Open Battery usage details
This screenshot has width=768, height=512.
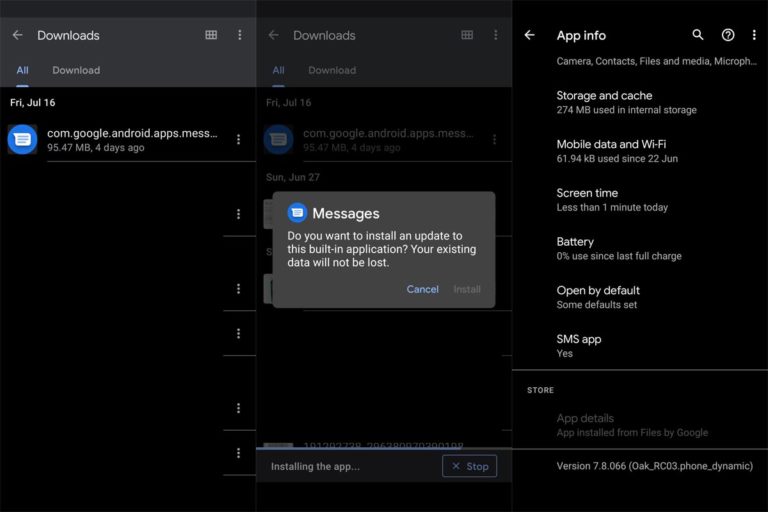tap(640, 248)
